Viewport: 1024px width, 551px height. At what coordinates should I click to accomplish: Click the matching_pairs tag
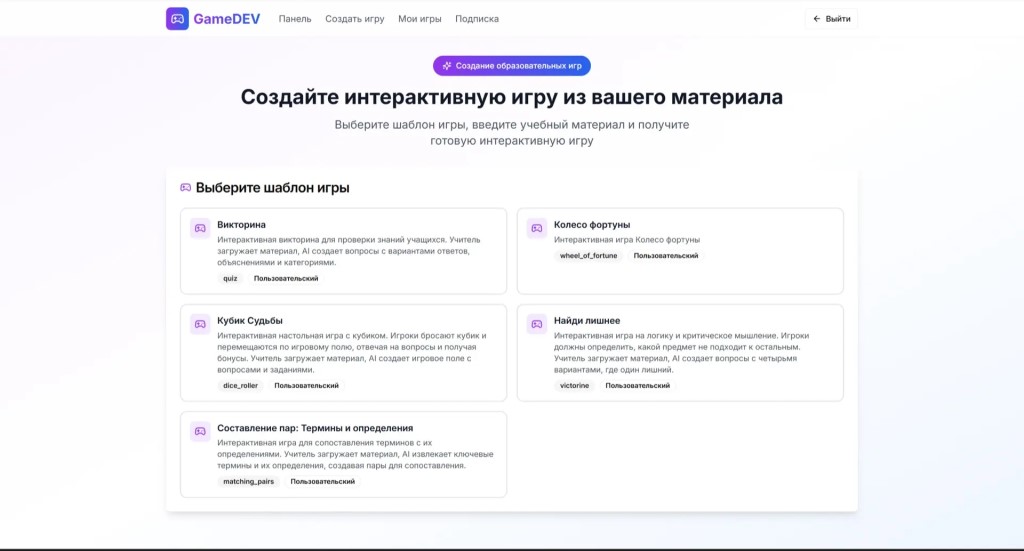tap(249, 482)
